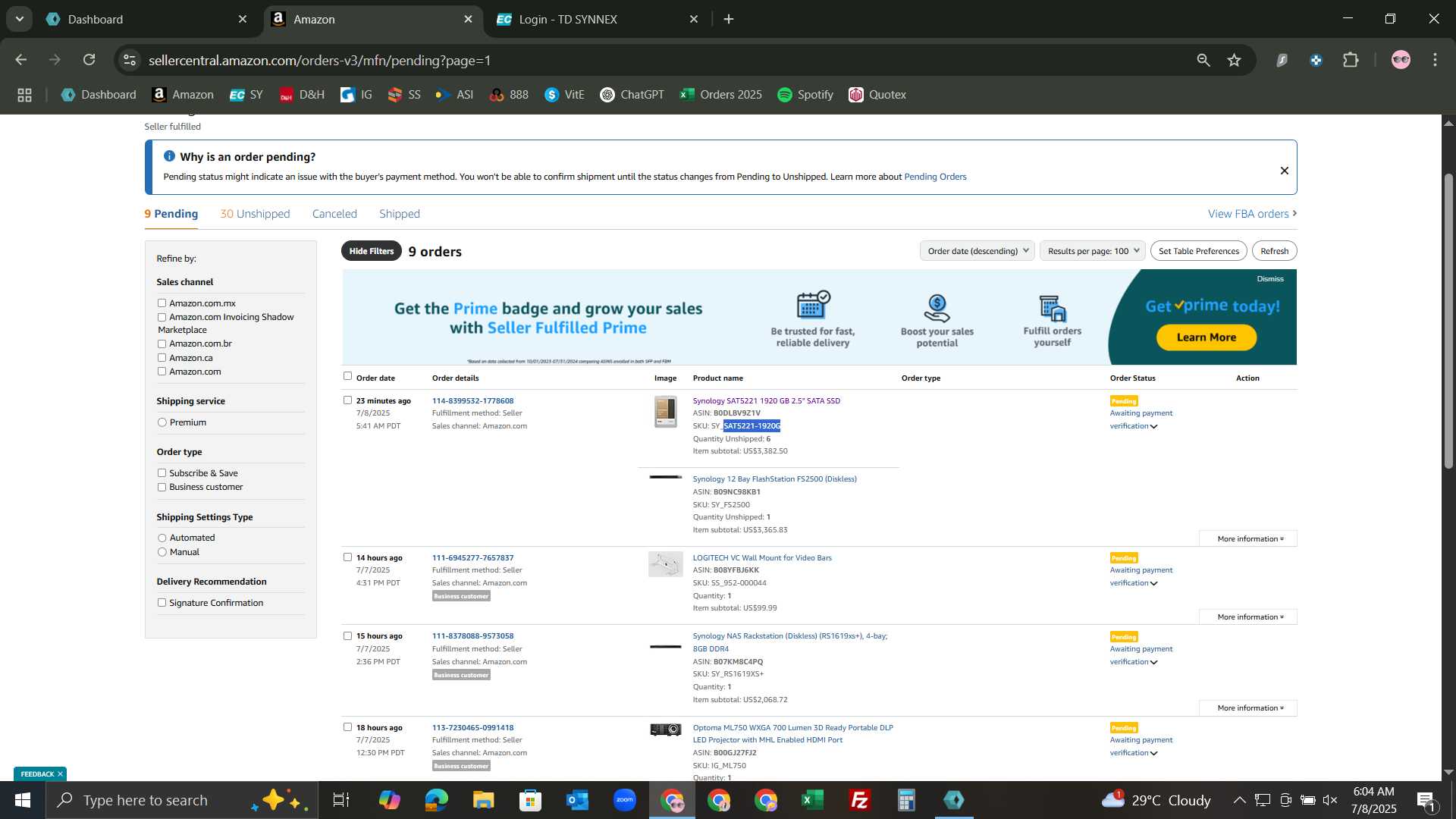Click Learn More on Prime banner
Screen dimensions: 1456x819
(x=1206, y=337)
